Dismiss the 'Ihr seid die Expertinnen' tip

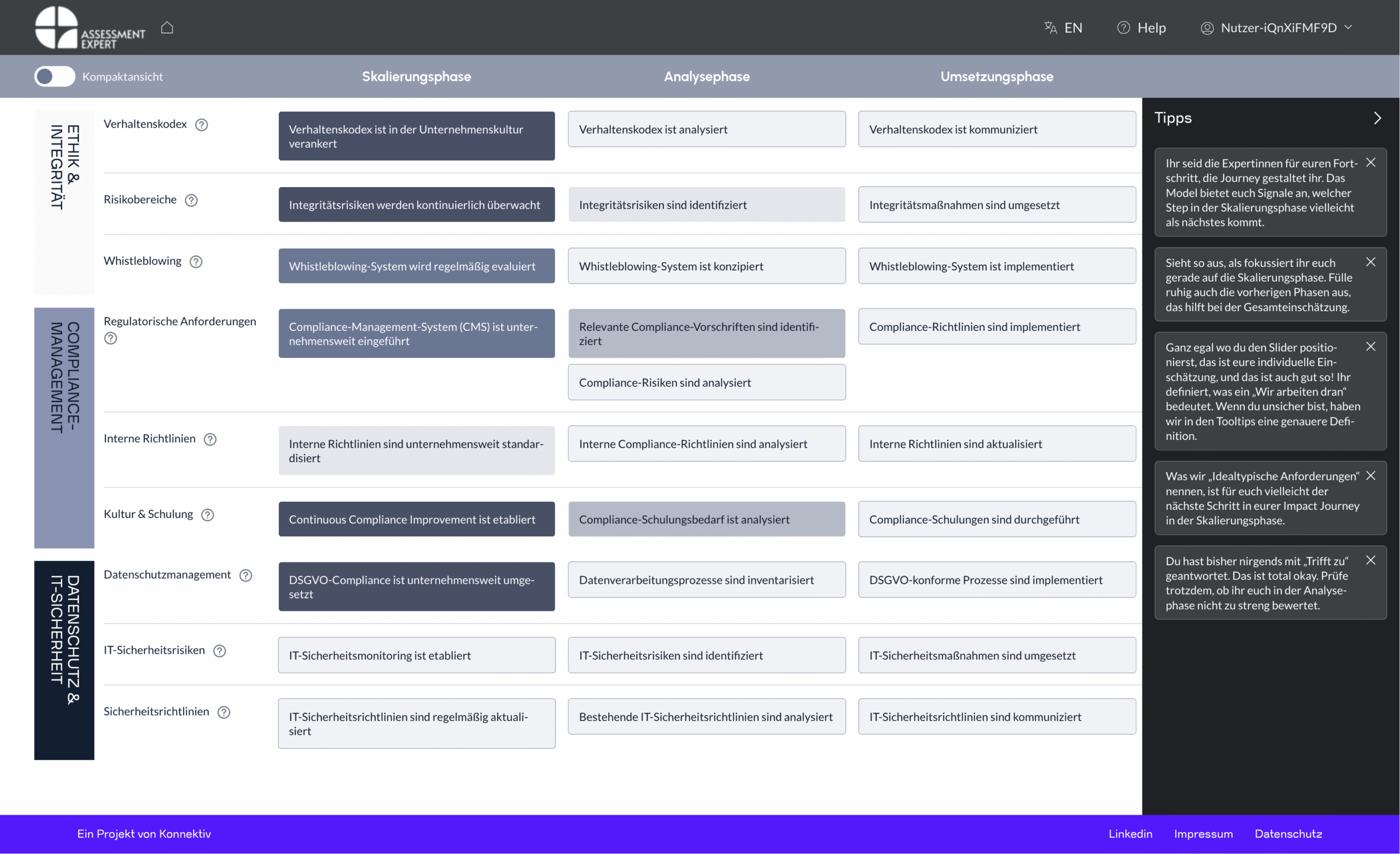click(1370, 162)
